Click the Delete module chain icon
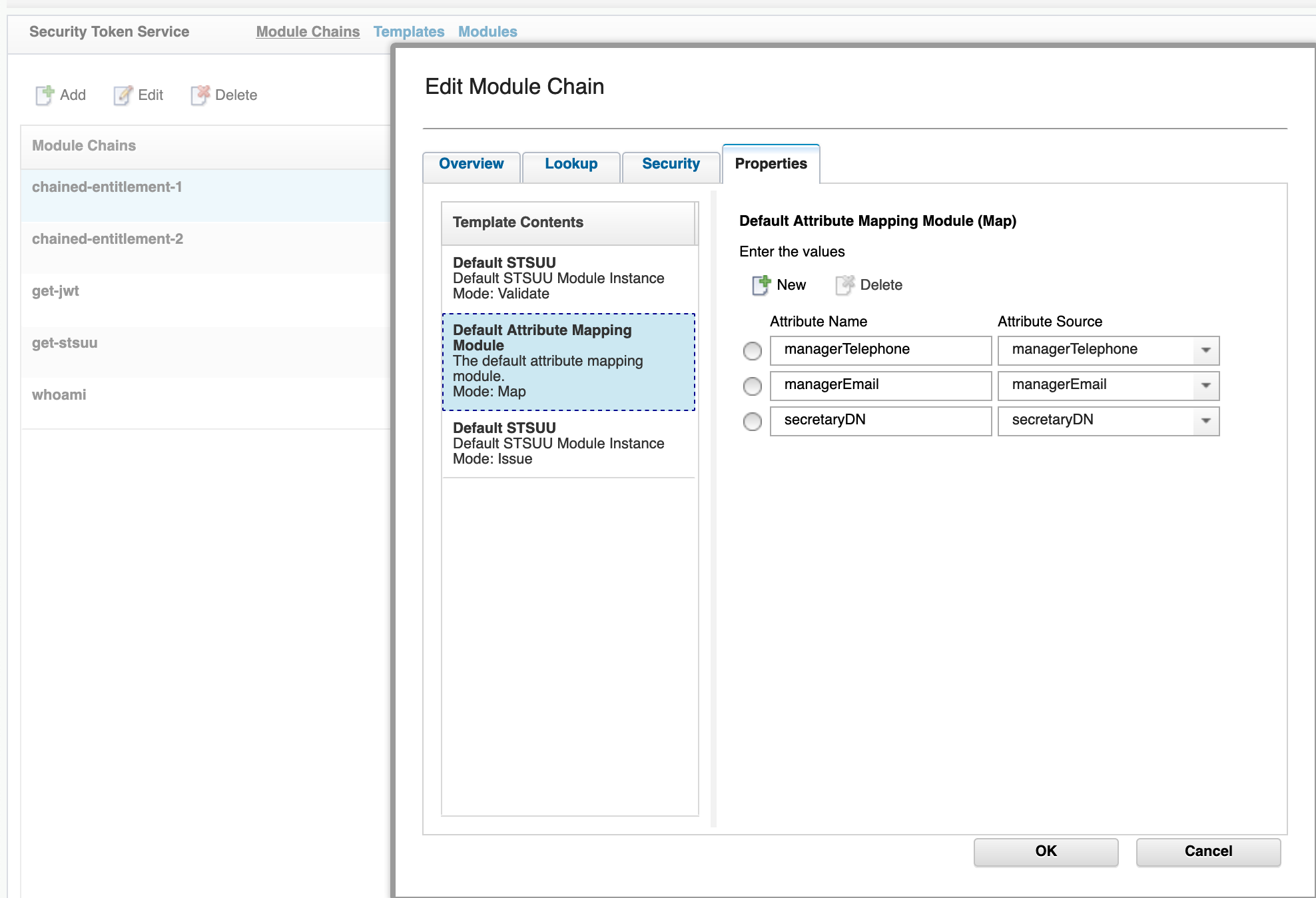Screen dimensions: 1316x898 coord(200,95)
